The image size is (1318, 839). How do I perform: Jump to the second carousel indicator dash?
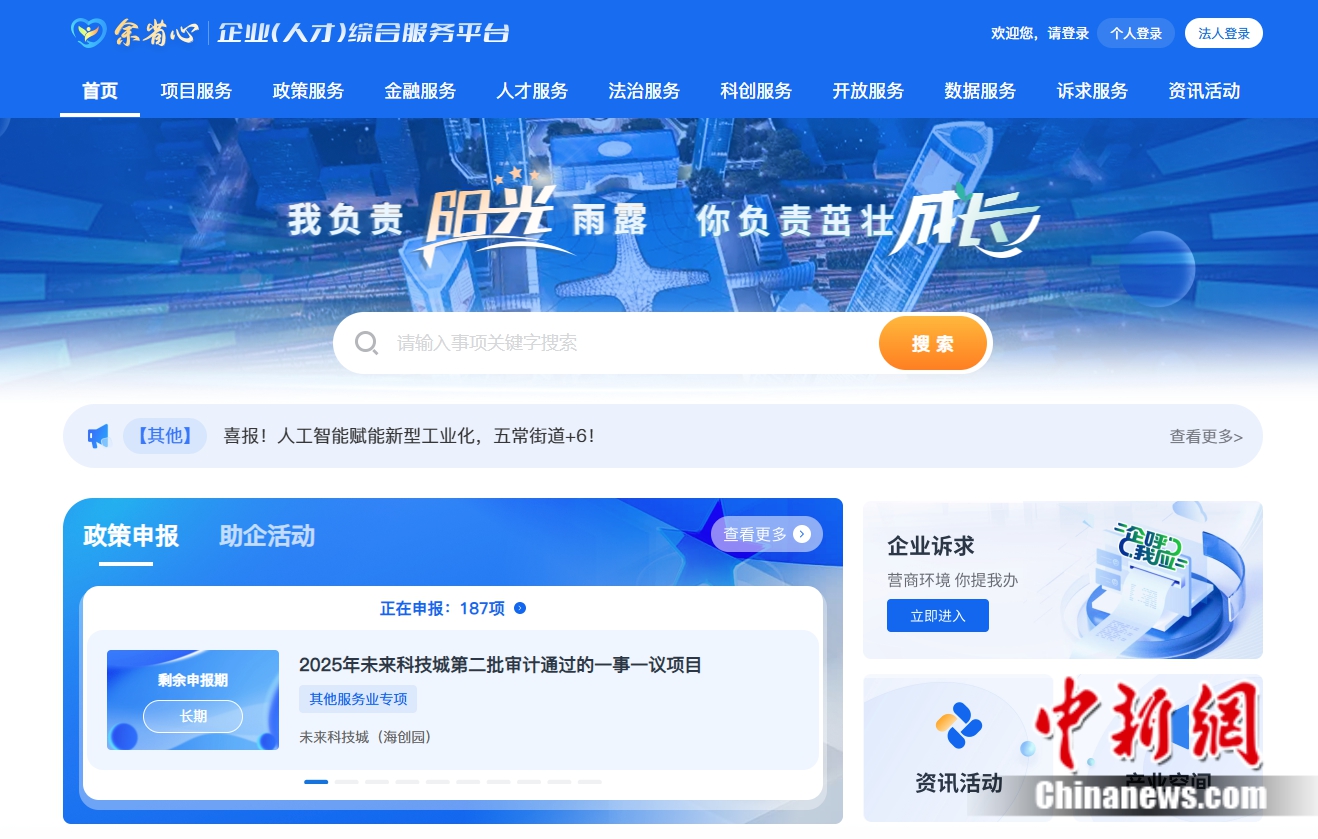click(346, 781)
